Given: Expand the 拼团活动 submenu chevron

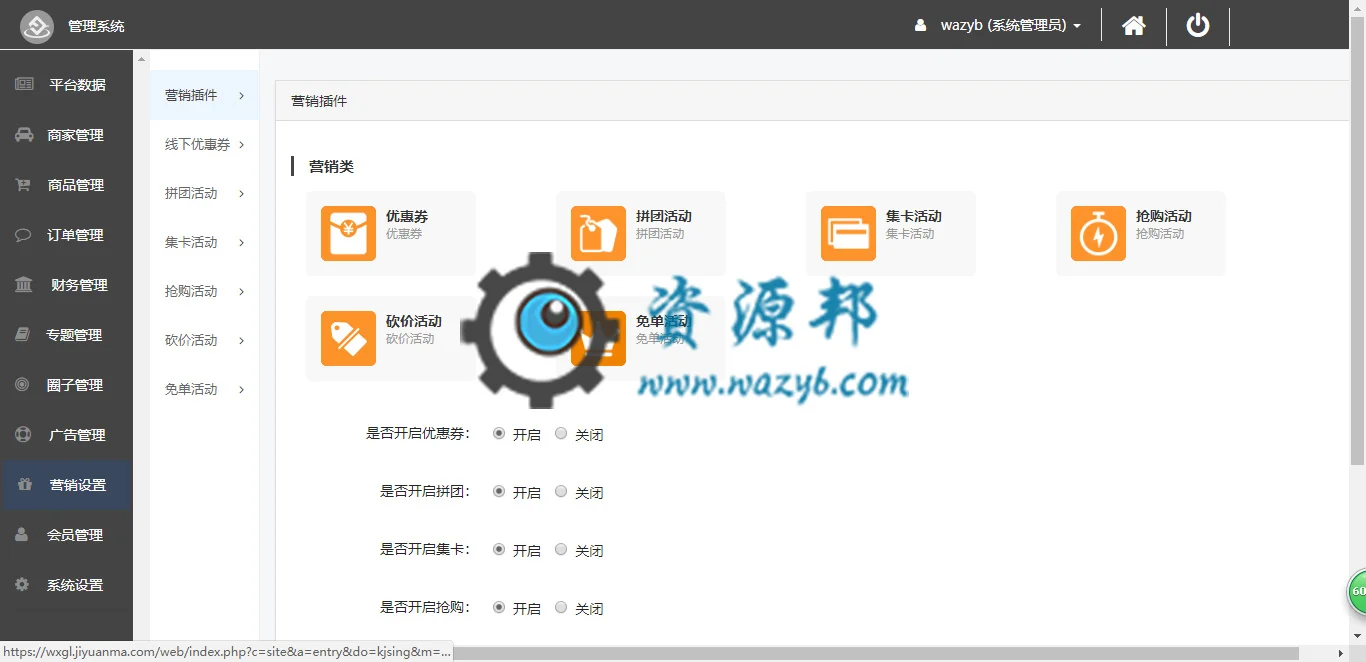Looking at the screenshot, I should point(242,193).
